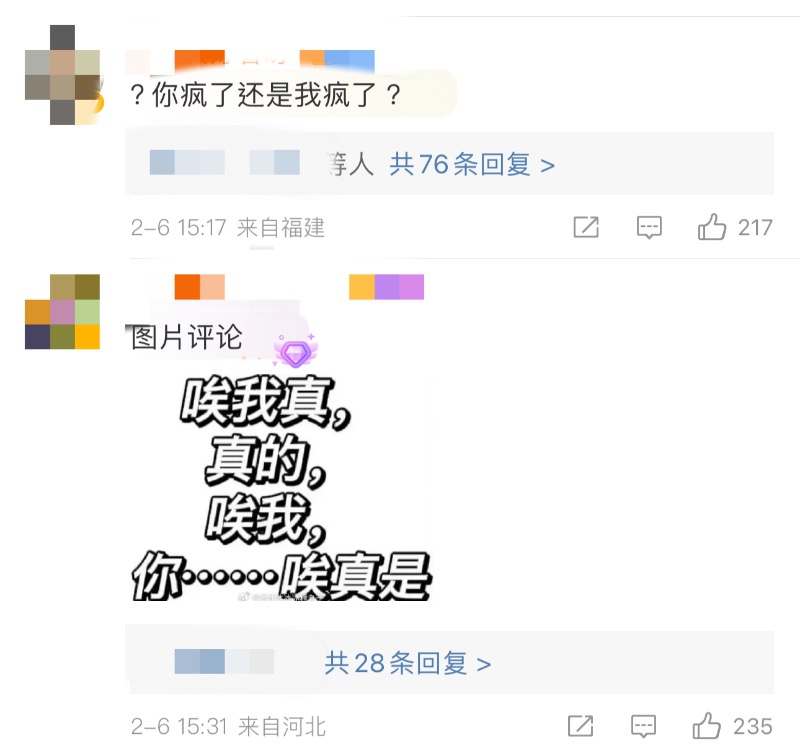Open reply icon on the Hebei comment
Viewport: 800px width, 753px height.
pyautogui.click(x=643, y=726)
